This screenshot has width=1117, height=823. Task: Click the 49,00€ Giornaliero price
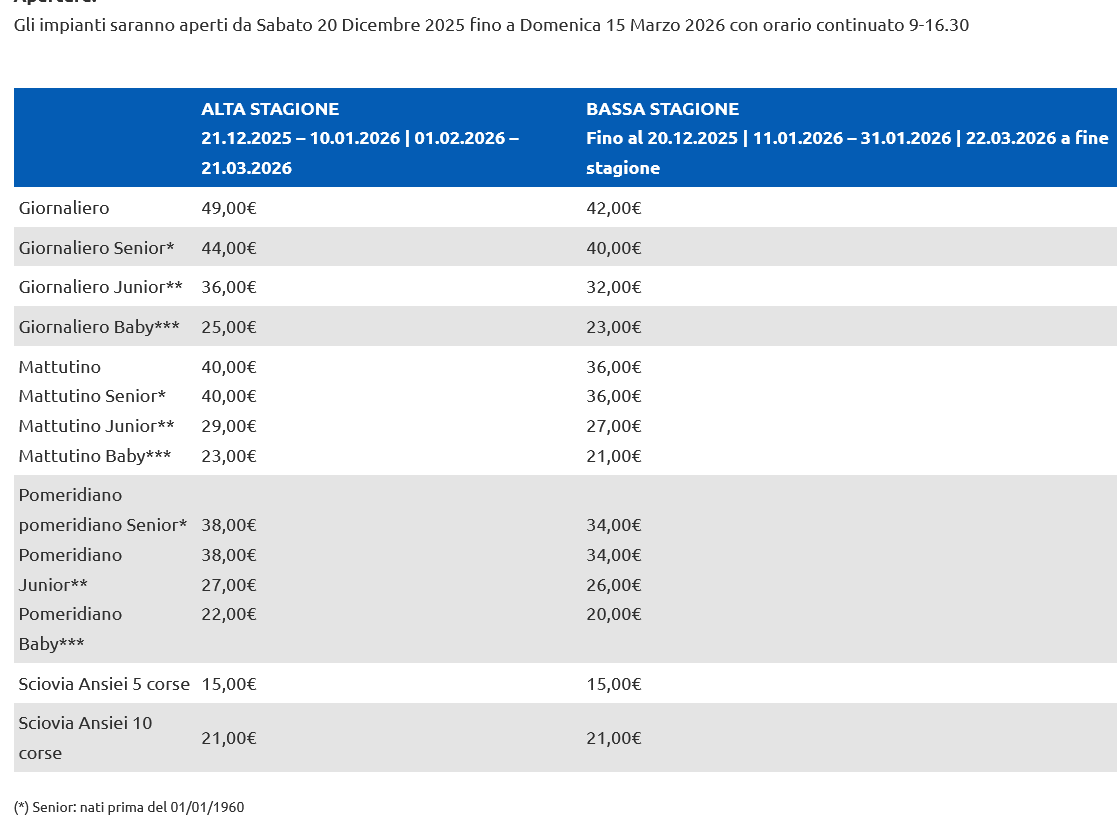(229, 208)
